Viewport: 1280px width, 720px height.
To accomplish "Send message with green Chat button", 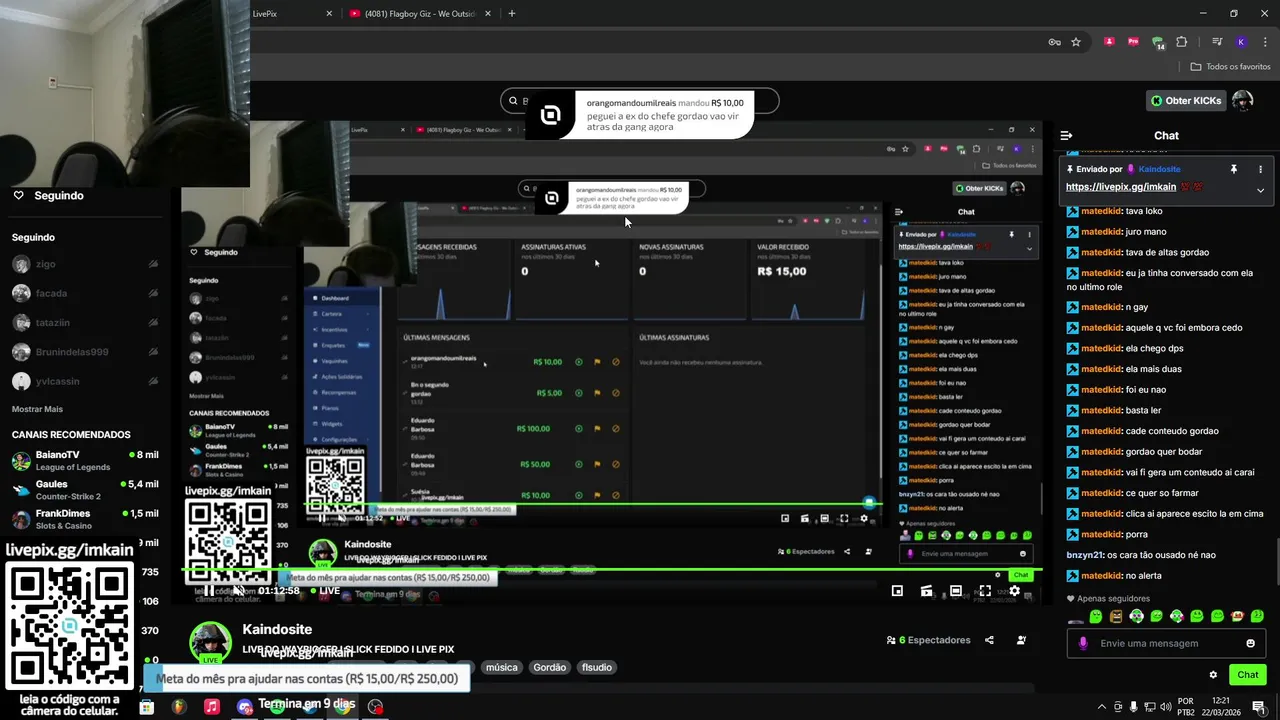I will pos(1247,675).
